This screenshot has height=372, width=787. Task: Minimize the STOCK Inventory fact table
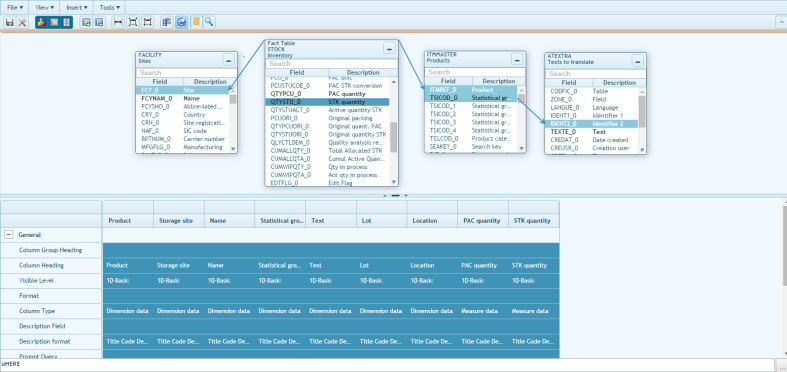pos(389,49)
